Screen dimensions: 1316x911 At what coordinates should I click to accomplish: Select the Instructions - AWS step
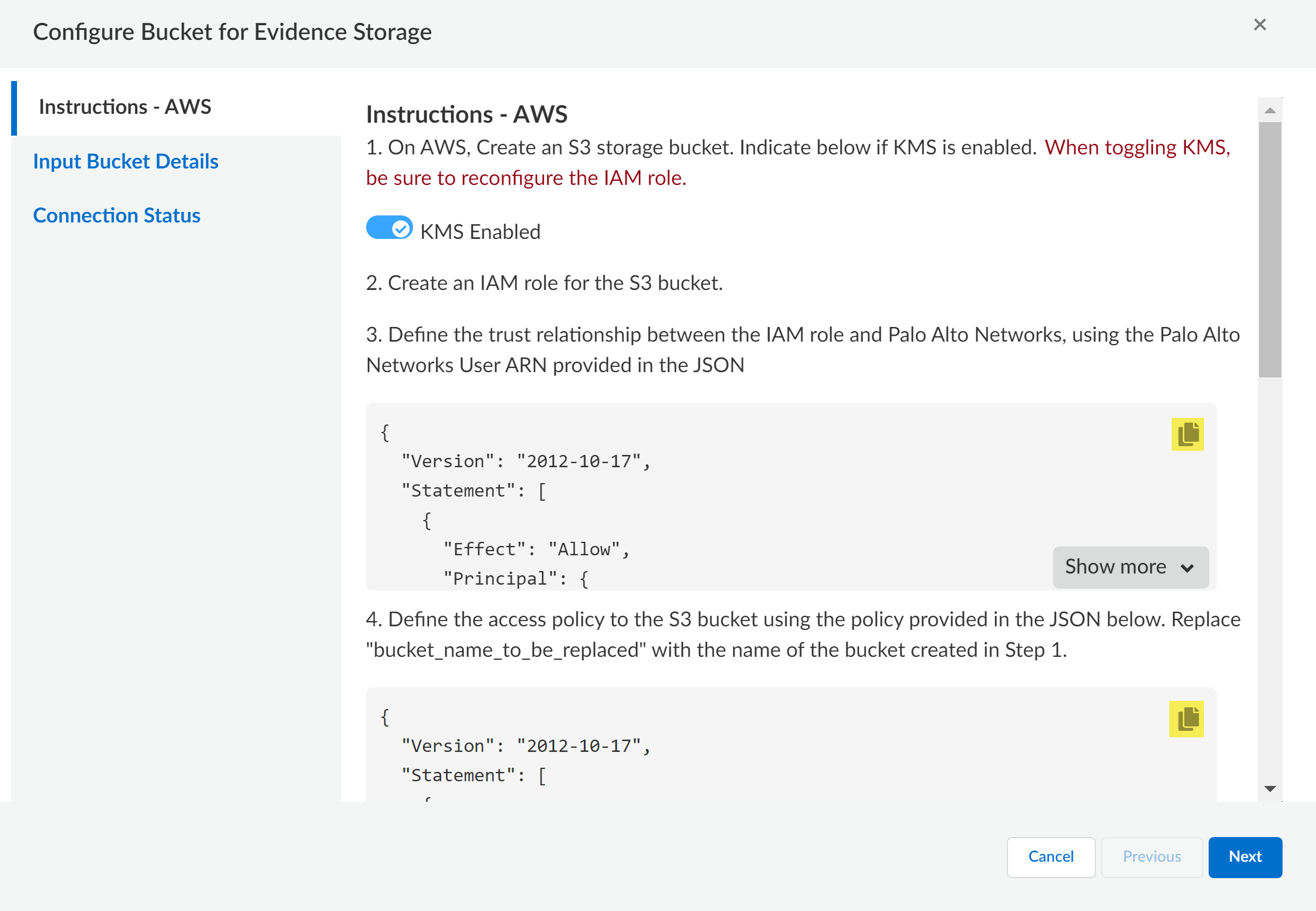[125, 107]
